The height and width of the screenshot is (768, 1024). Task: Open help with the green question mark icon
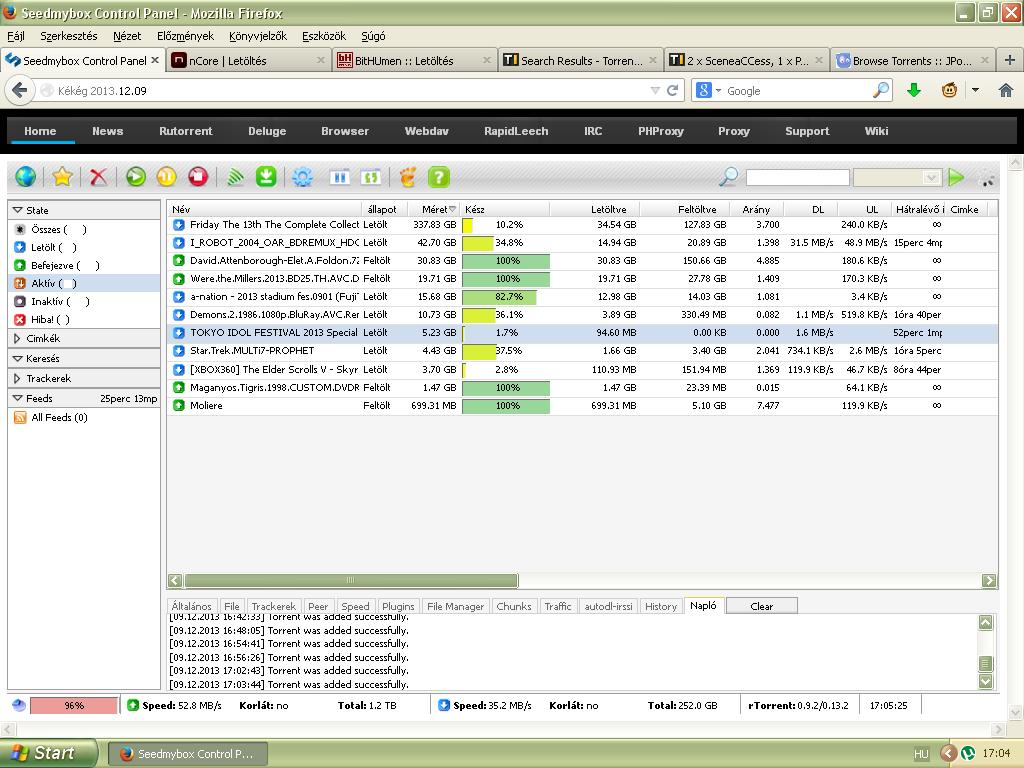point(439,176)
